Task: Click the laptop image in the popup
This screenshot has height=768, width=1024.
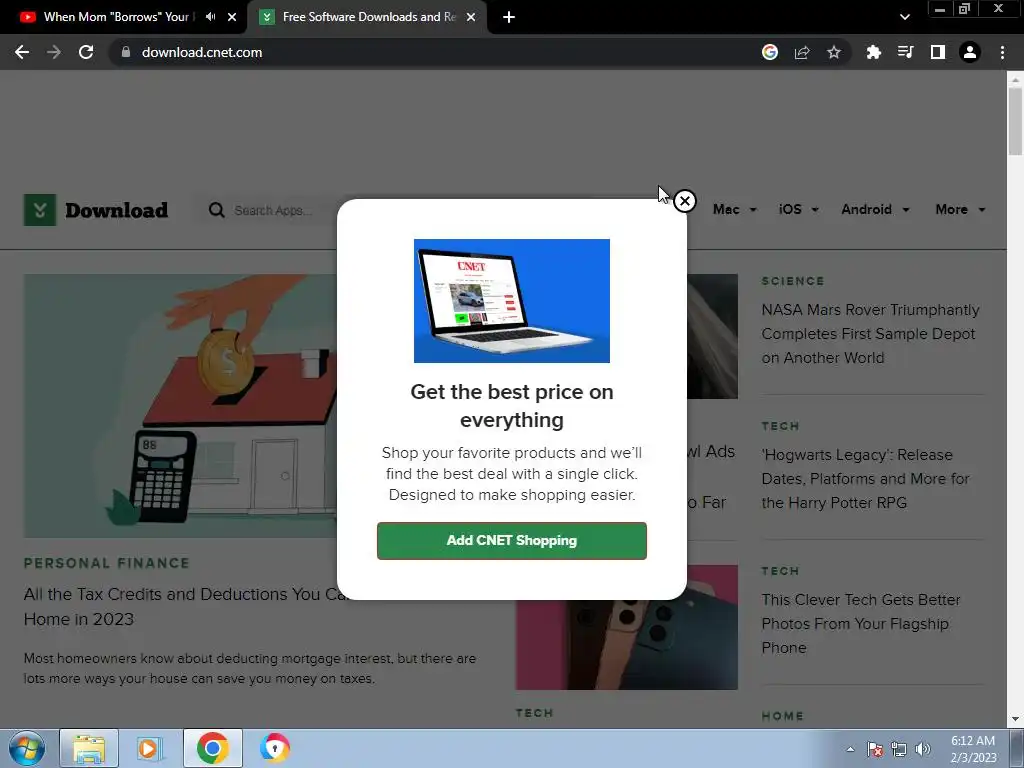Action: [x=511, y=300]
